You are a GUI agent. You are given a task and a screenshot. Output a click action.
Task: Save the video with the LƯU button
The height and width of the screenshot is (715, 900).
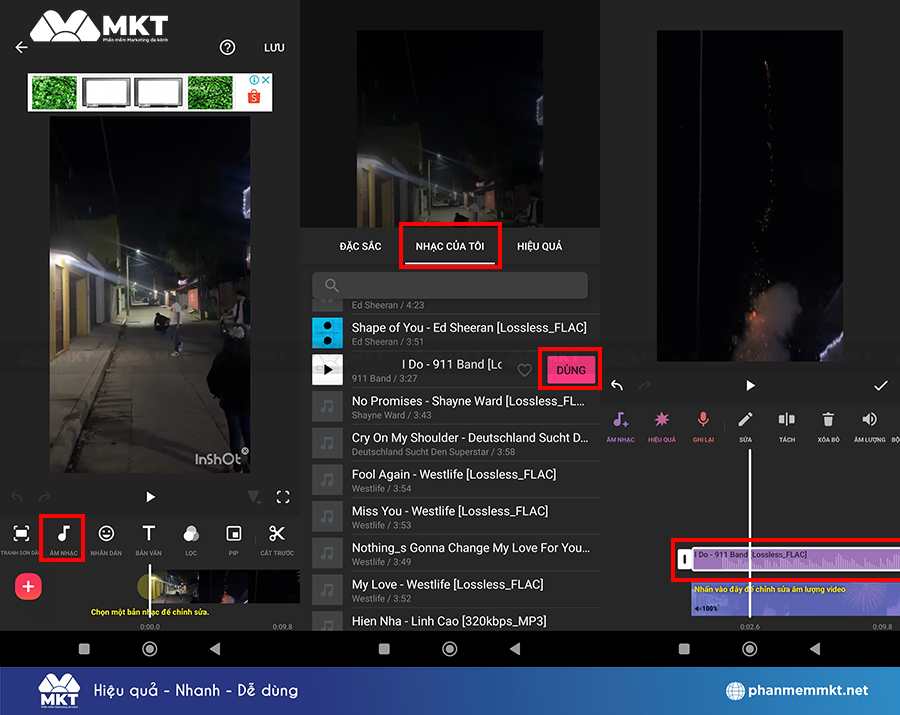pyautogui.click(x=274, y=48)
